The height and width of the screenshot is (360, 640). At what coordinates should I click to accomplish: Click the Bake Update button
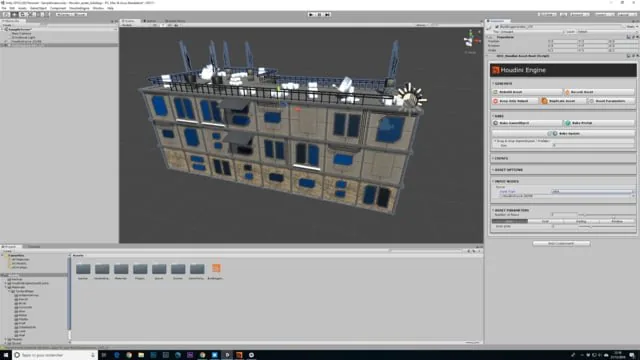click(563, 133)
